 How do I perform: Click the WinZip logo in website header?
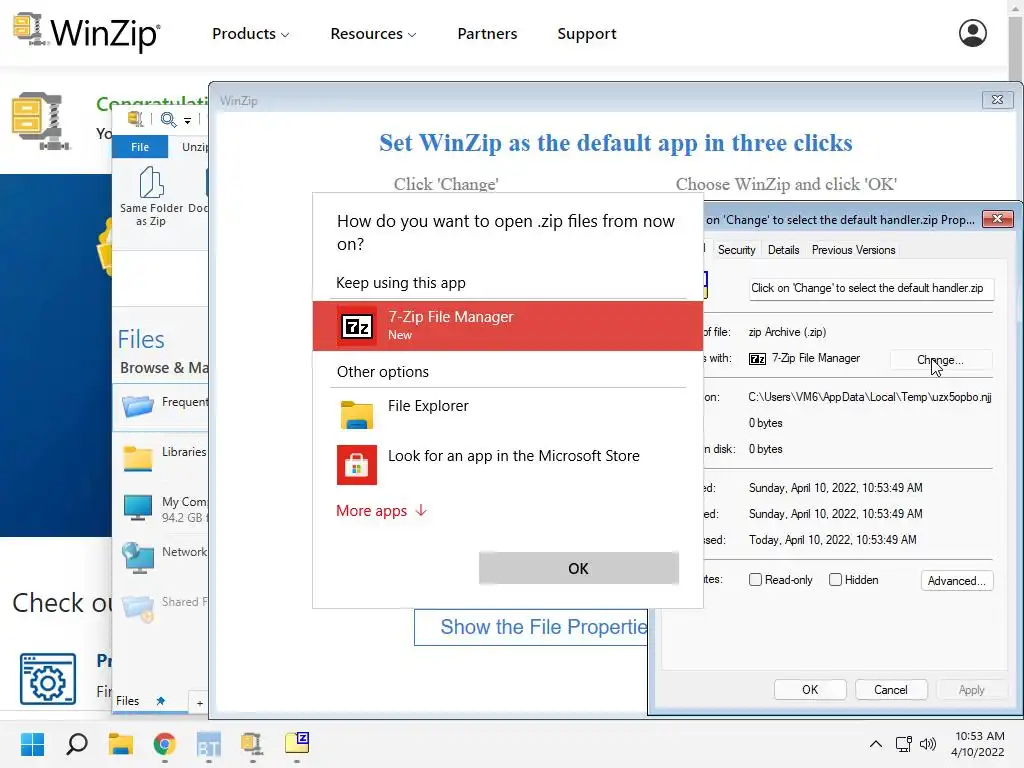click(x=86, y=32)
